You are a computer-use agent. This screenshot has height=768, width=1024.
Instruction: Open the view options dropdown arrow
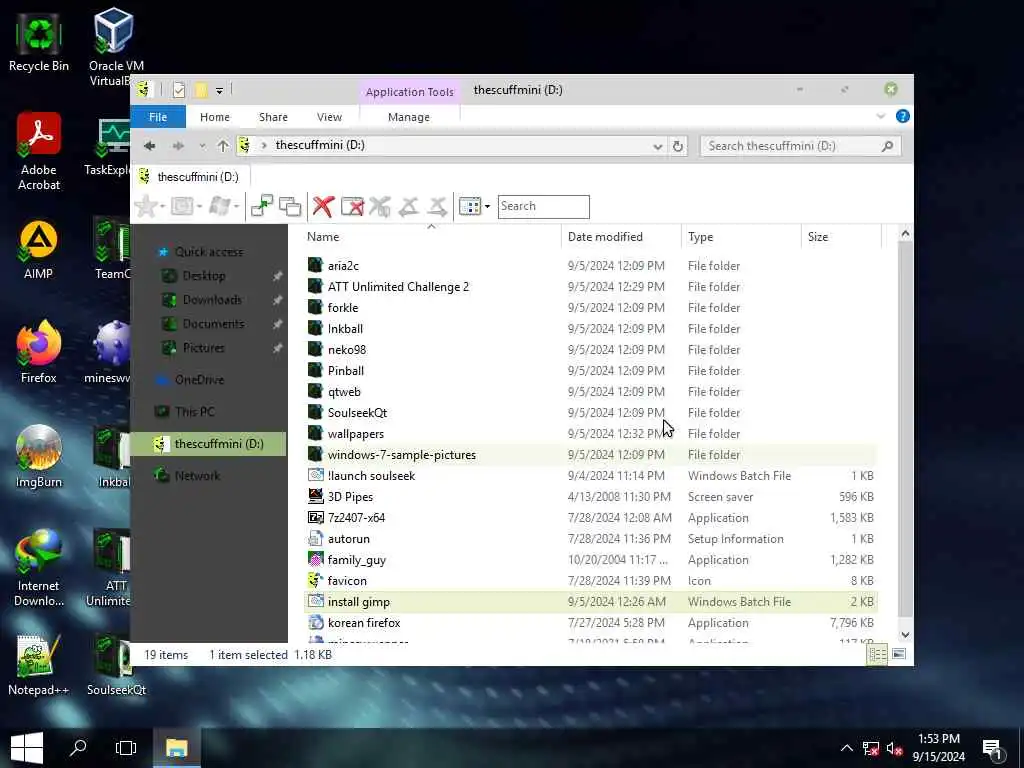click(487, 206)
